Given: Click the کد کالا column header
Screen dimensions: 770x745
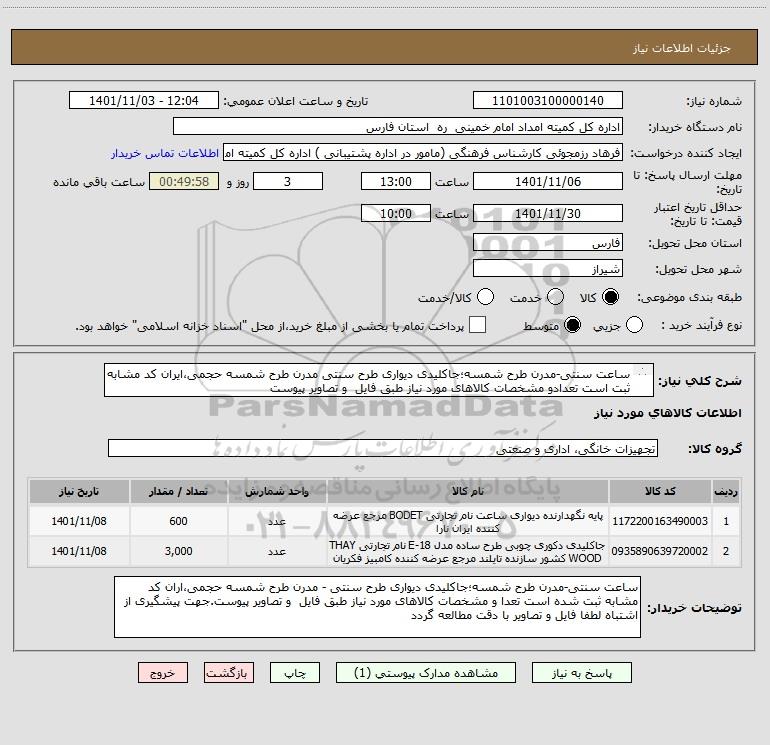Looking at the screenshot, I should coord(660,492).
